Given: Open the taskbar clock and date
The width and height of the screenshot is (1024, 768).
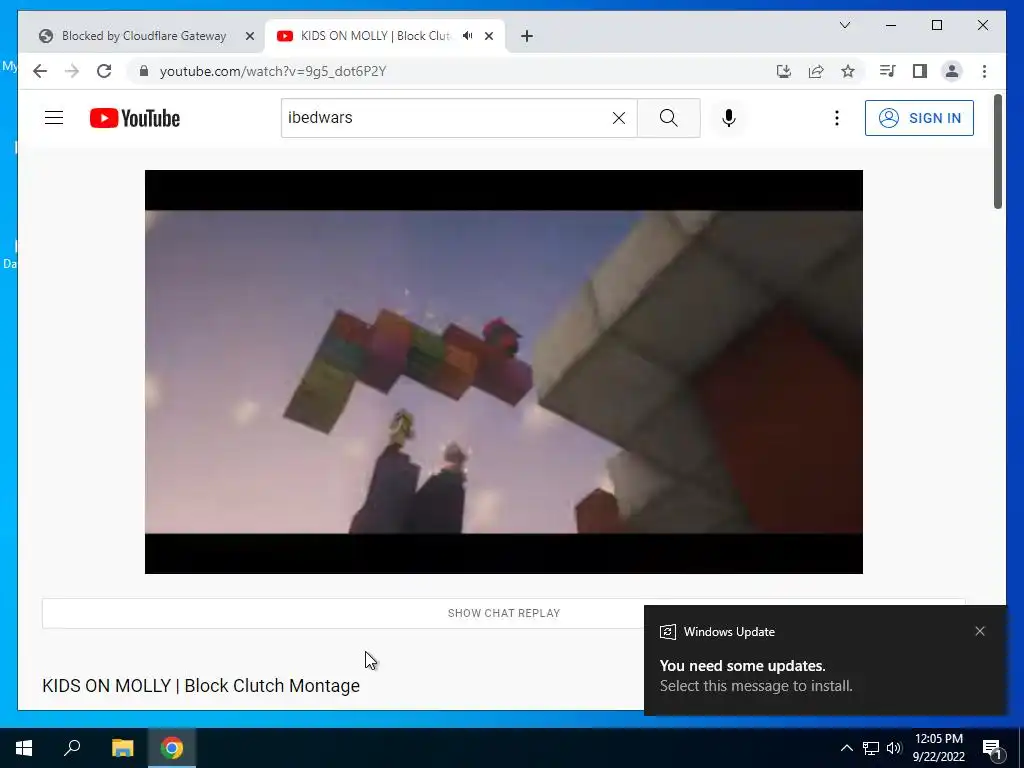Looking at the screenshot, I should click(x=938, y=748).
